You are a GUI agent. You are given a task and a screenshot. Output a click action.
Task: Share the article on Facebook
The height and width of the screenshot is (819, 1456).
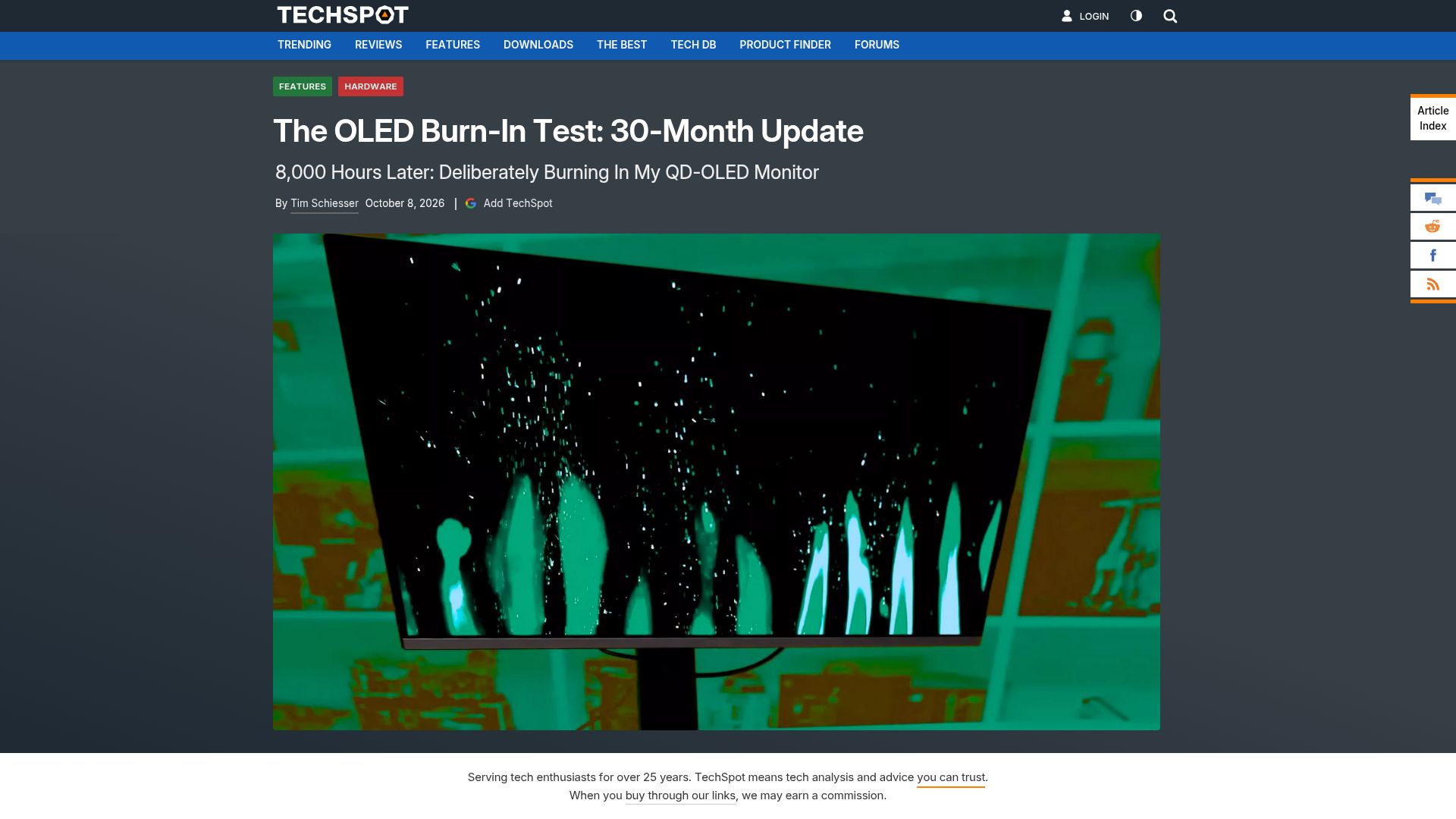[1432, 256]
